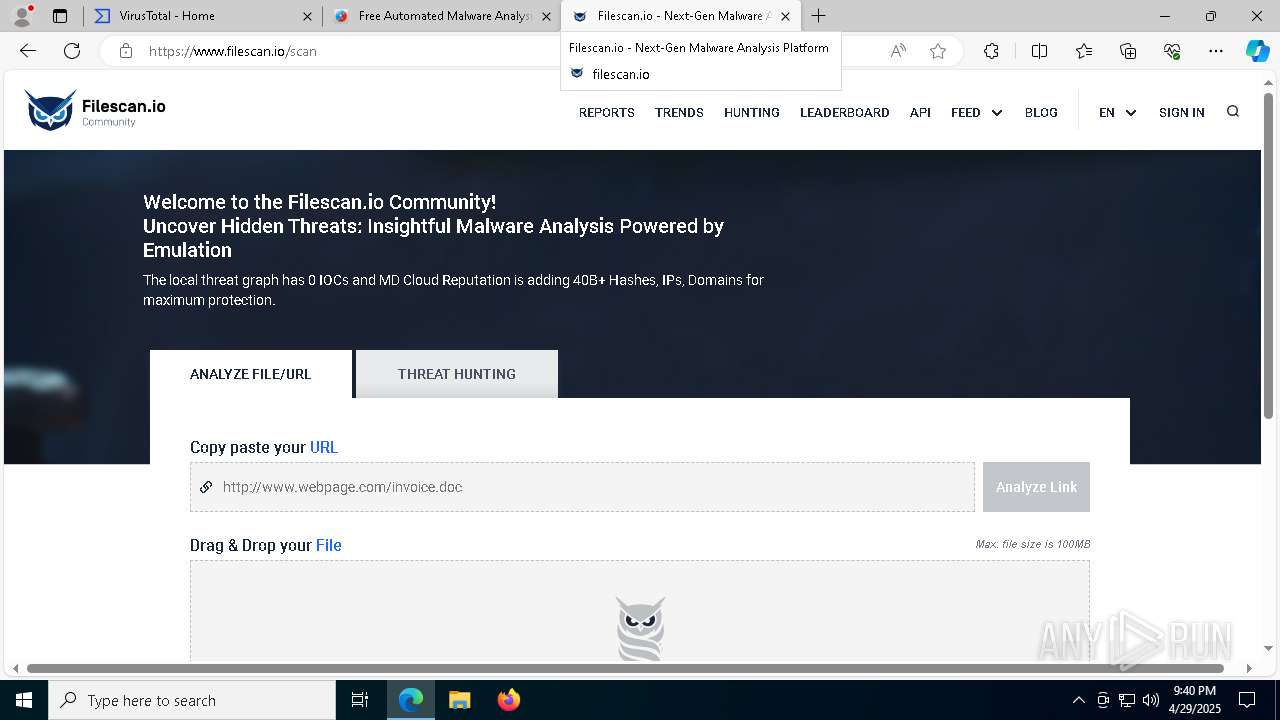The image size is (1280, 720).
Task: Close the VirusTotal - Home tab
Action: (307, 16)
